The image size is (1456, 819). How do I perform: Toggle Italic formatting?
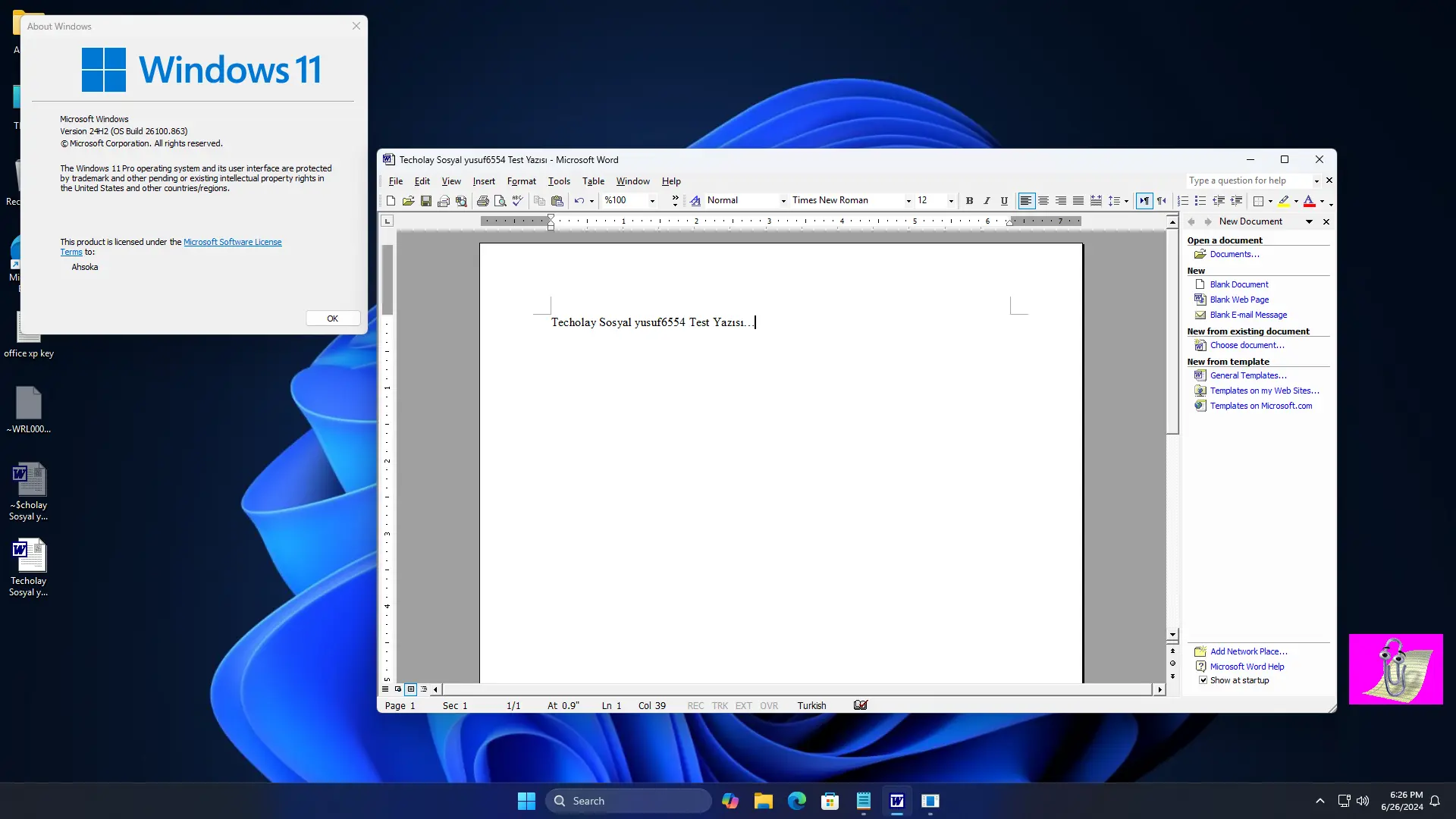coord(987,201)
